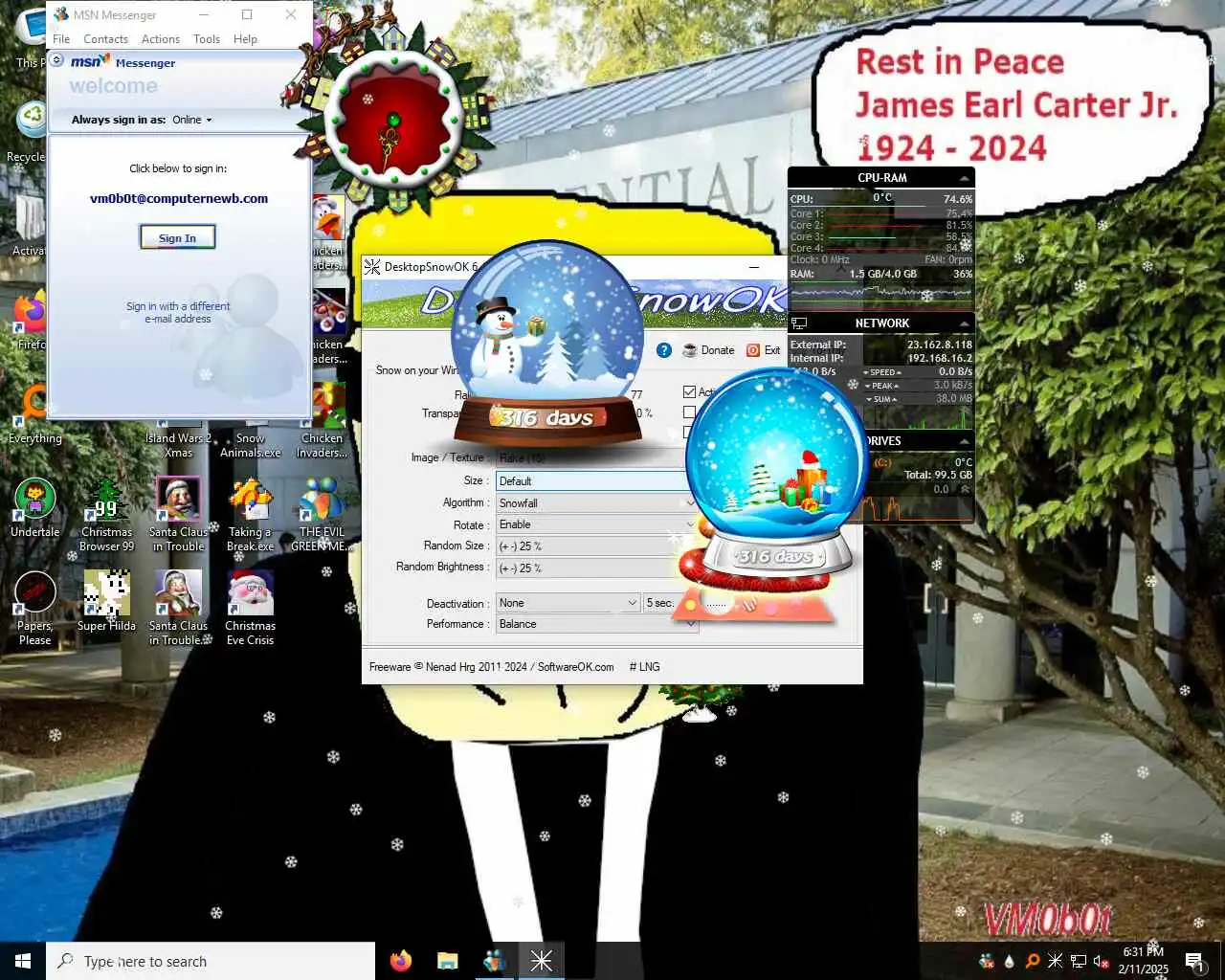The height and width of the screenshot is (980, 1225).
Task: Click the Sign In button in MSN Messenger
Action: (x=177, y=237)
